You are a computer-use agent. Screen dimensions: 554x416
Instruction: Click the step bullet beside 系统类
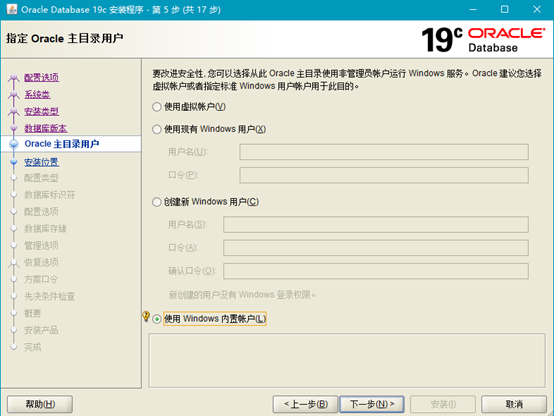point(14,94)
